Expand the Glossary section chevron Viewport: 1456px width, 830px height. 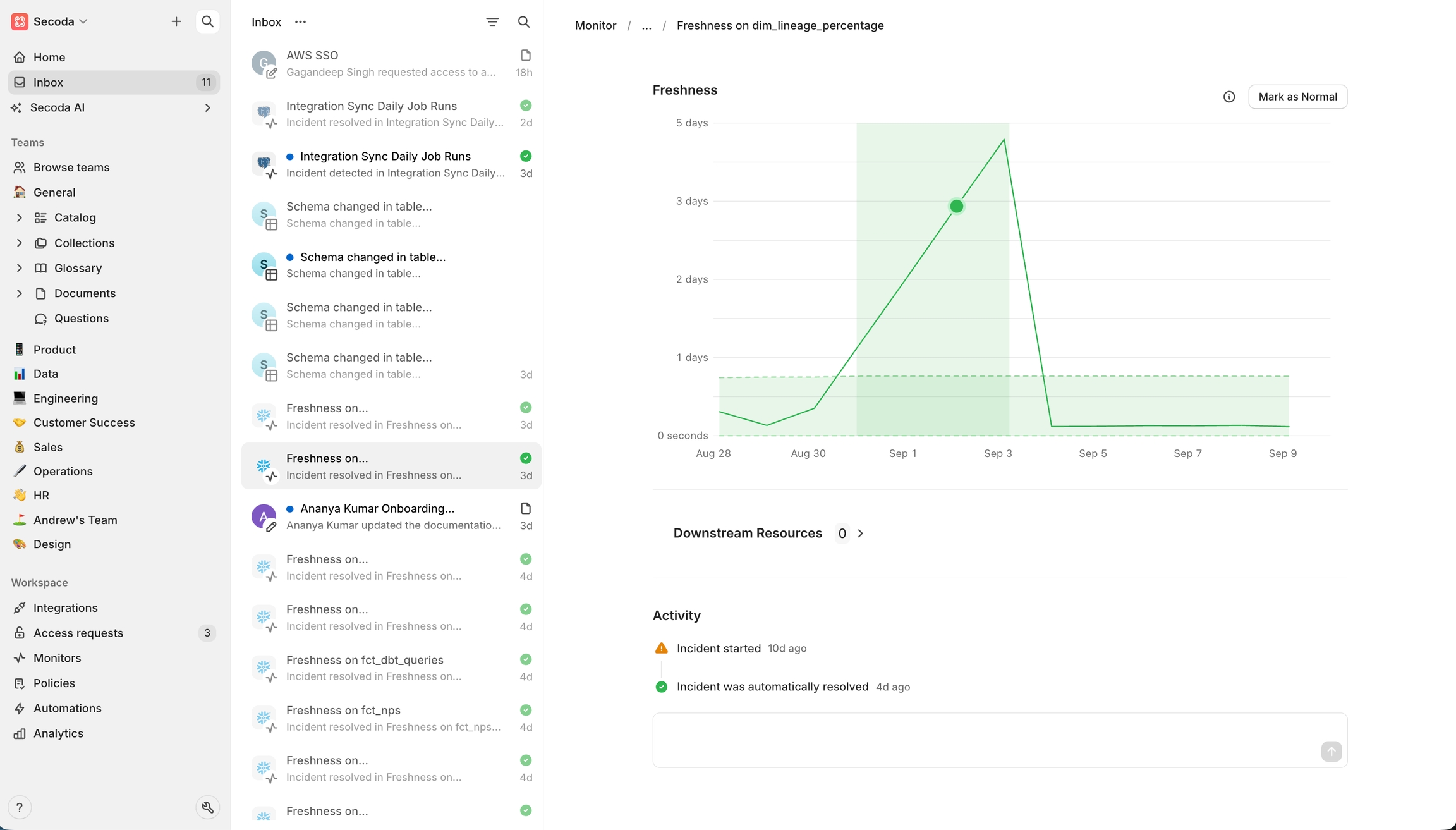click(x=19, y=268)
